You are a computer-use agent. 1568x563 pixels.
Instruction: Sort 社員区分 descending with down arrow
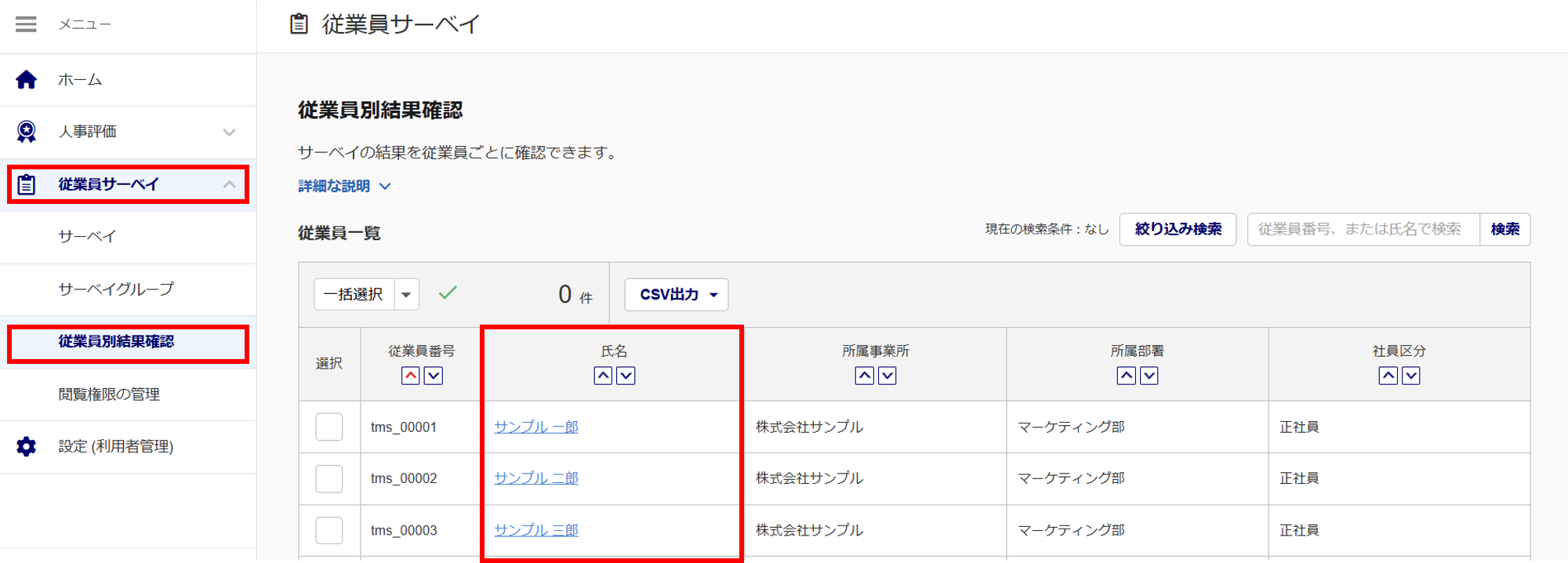1411,376
